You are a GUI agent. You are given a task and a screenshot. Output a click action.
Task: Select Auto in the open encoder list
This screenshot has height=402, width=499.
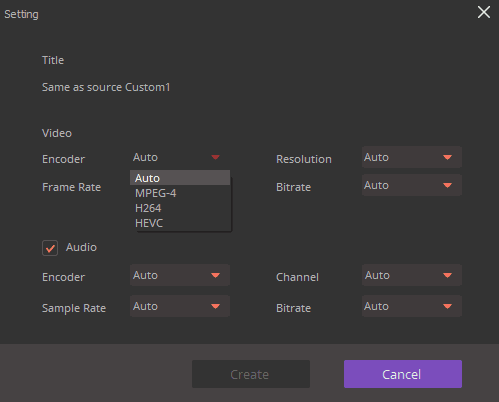(x=180, y=178)
